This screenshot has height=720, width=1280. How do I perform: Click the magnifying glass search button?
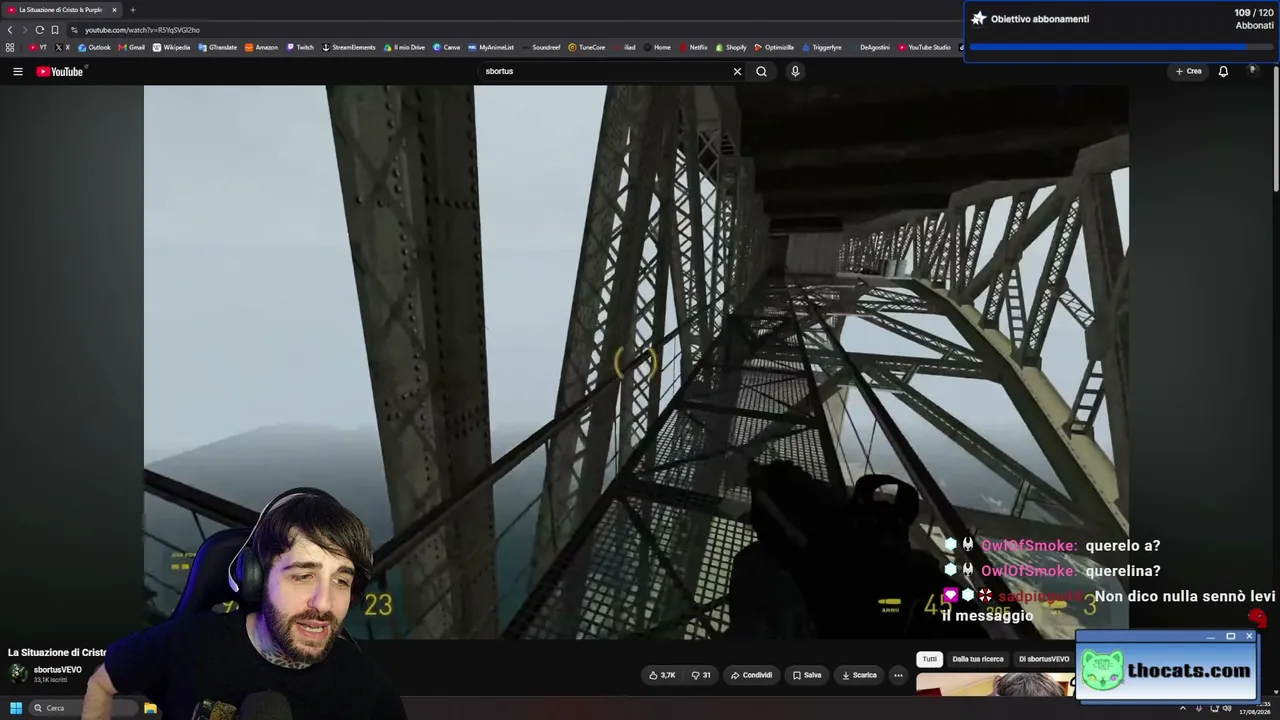tap(761, 71)
